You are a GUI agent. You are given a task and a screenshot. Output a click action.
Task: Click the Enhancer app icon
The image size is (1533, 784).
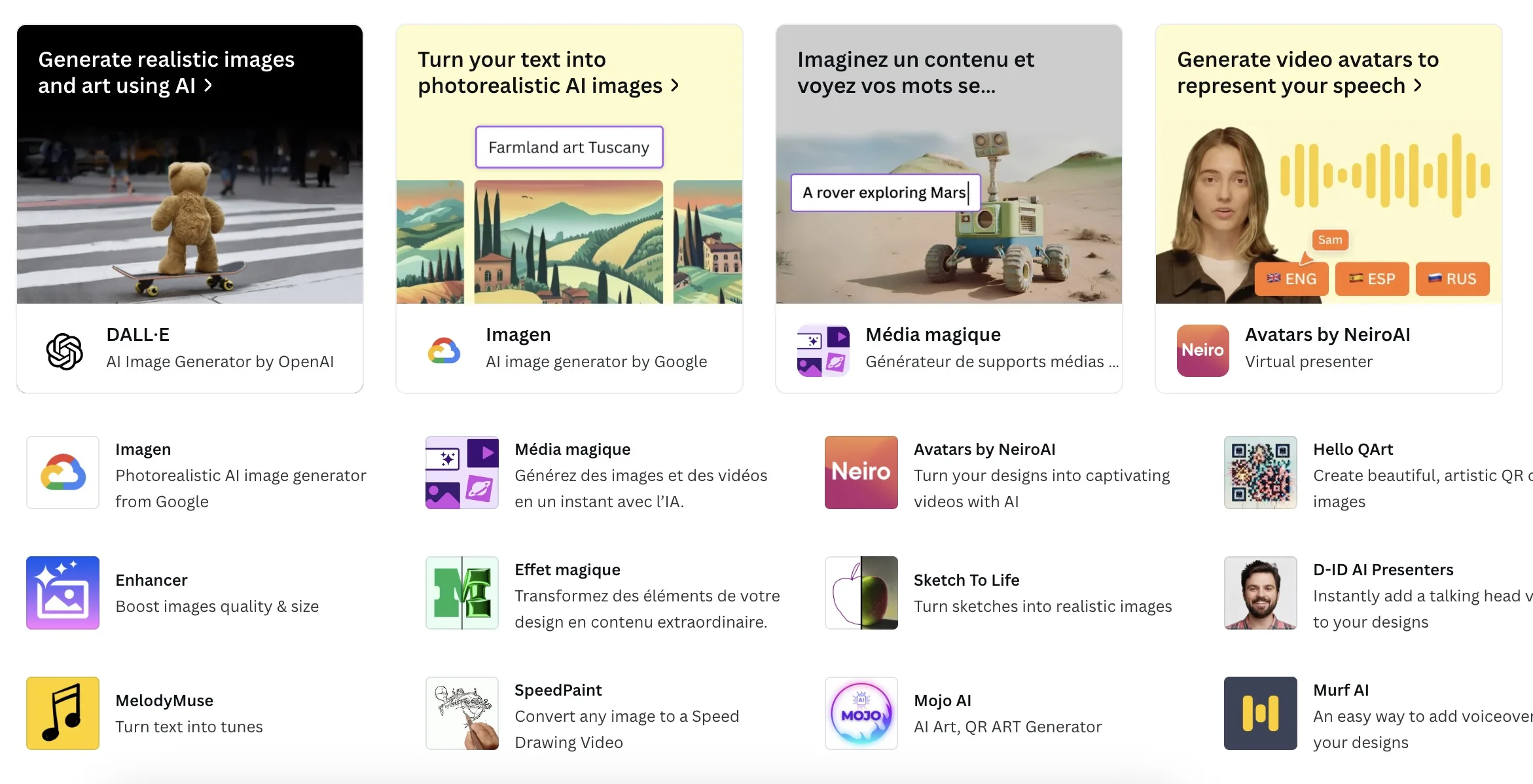[x=63, y=593]
